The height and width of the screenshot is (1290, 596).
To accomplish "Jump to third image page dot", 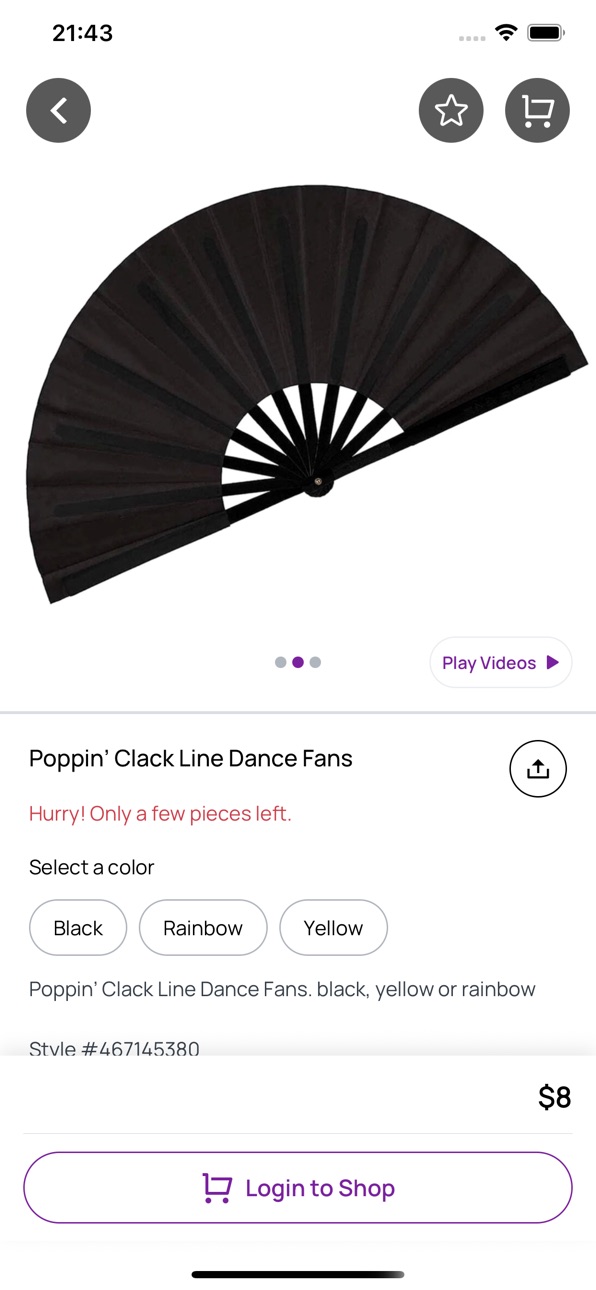I will click(315, 662).
